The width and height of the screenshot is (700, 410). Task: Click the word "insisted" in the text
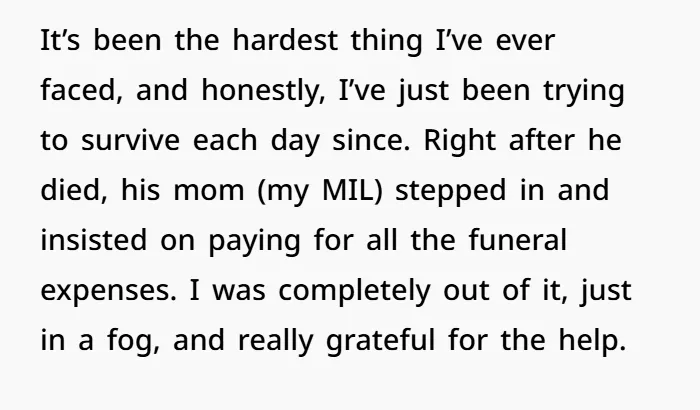94,240
